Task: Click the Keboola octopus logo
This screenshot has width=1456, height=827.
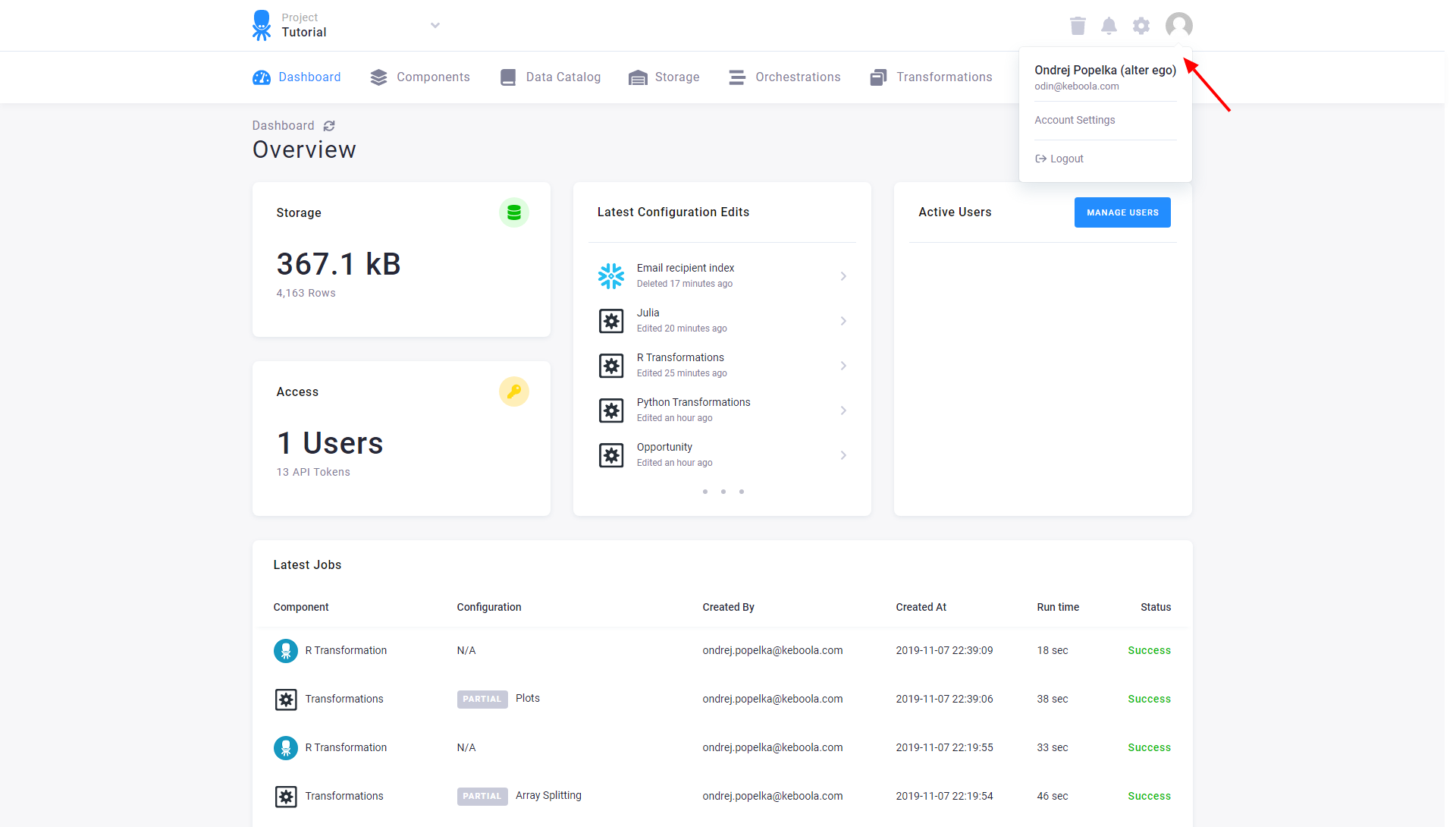Action: 262,25
